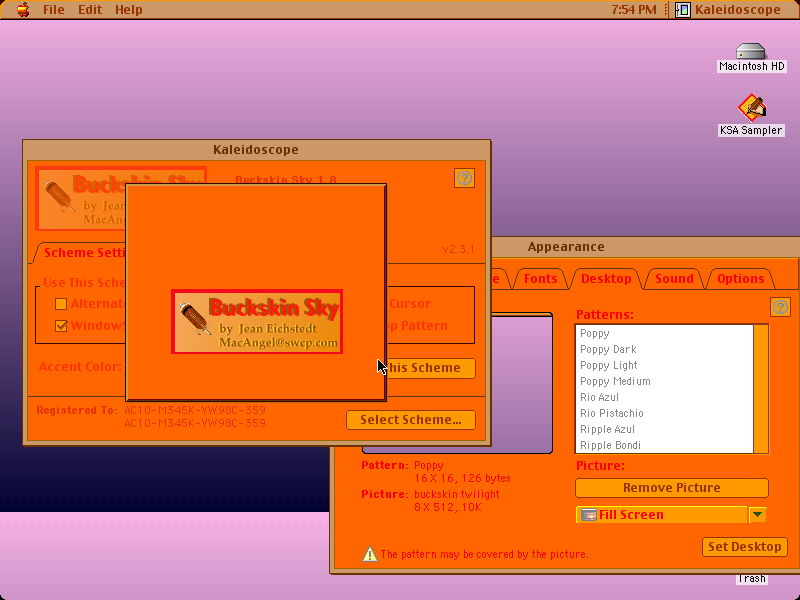Open the Kaleidoscope application menu icon
Image resolution: width=800 pixels, height=600 pixels.
(683, 10)
